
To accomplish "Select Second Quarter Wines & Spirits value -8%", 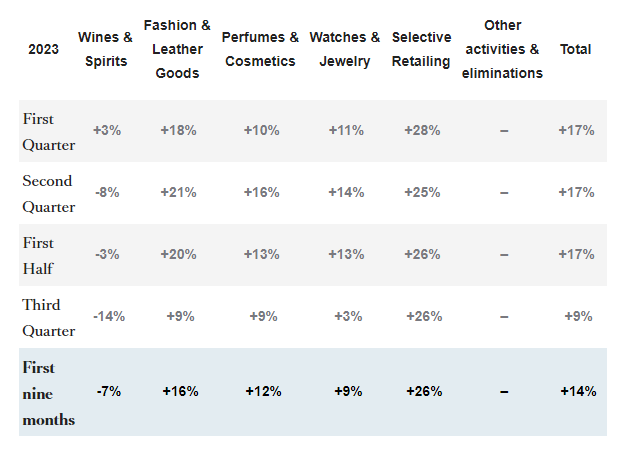I will pos(106,193).
